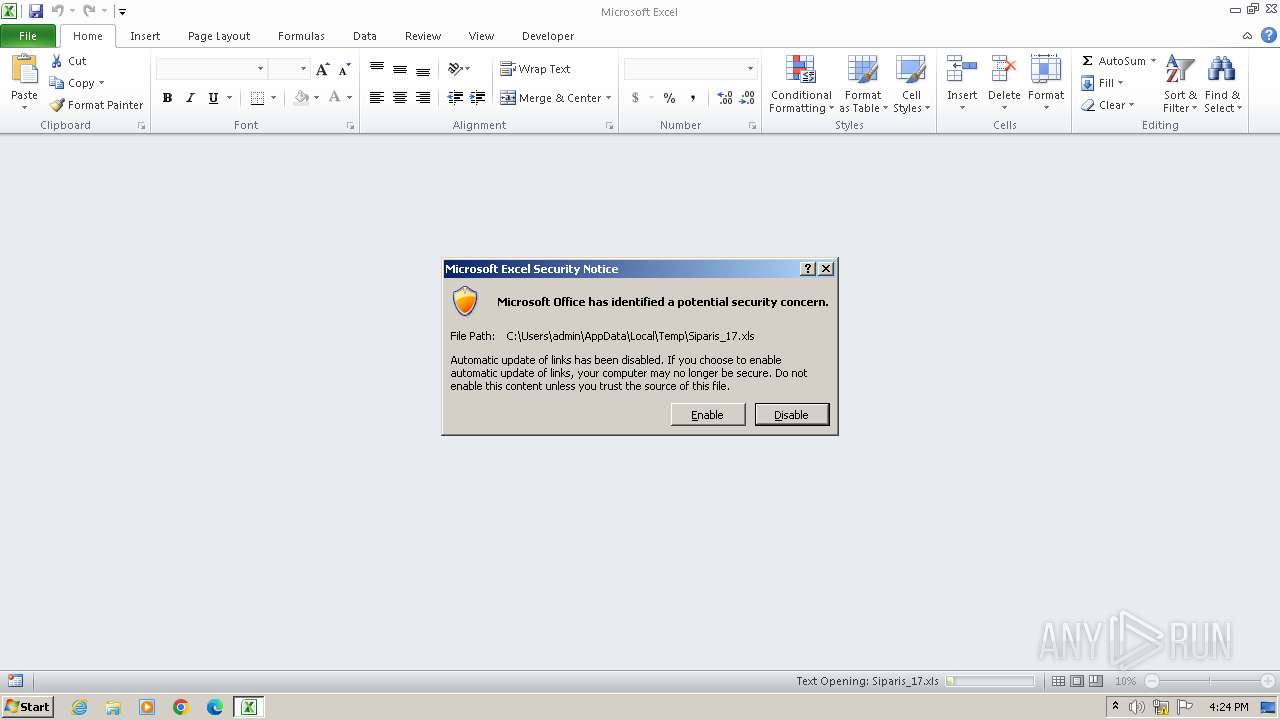Click the Top Align icon
Viewport: 1280px width, 720px height.
377,69
